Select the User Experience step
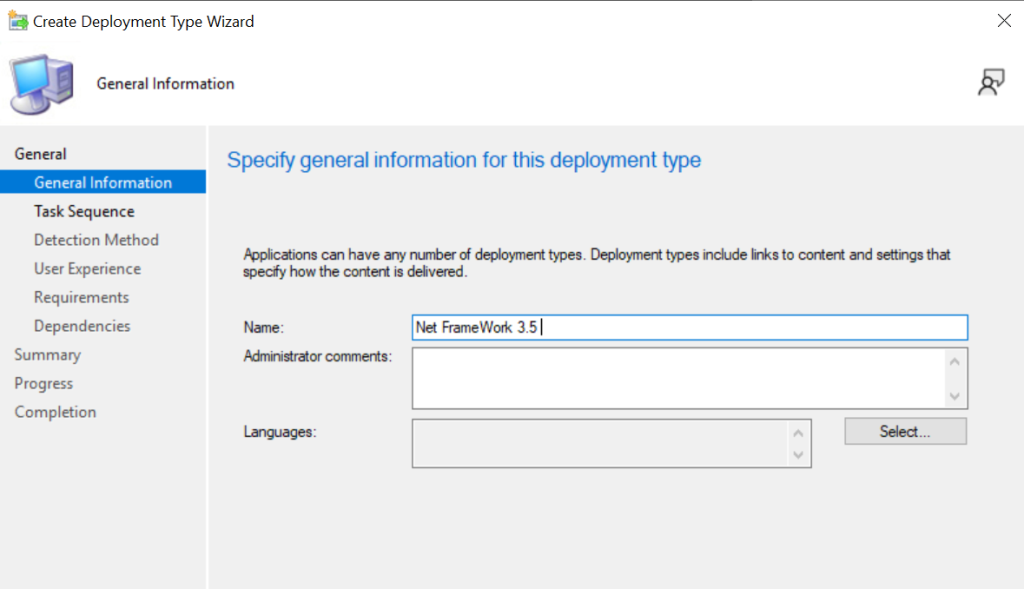Viewport: 1024px width, 589px height. point(88,268)
